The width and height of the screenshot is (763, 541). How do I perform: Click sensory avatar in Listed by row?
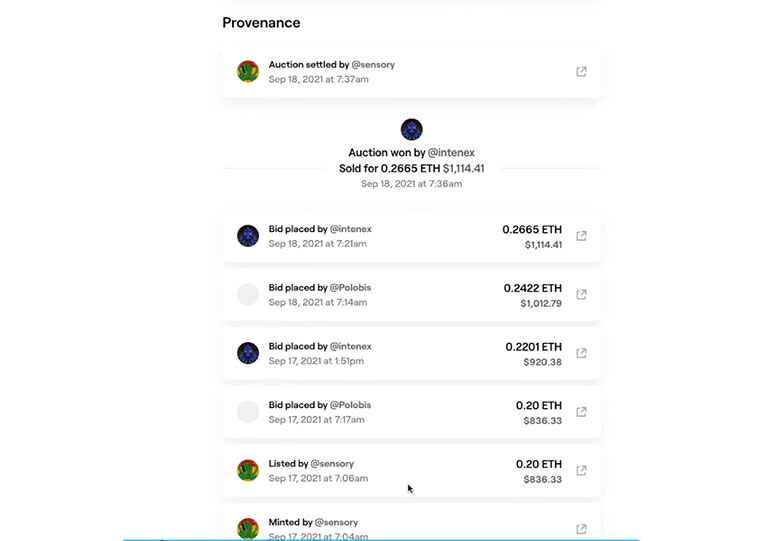(x=248, y=470)
